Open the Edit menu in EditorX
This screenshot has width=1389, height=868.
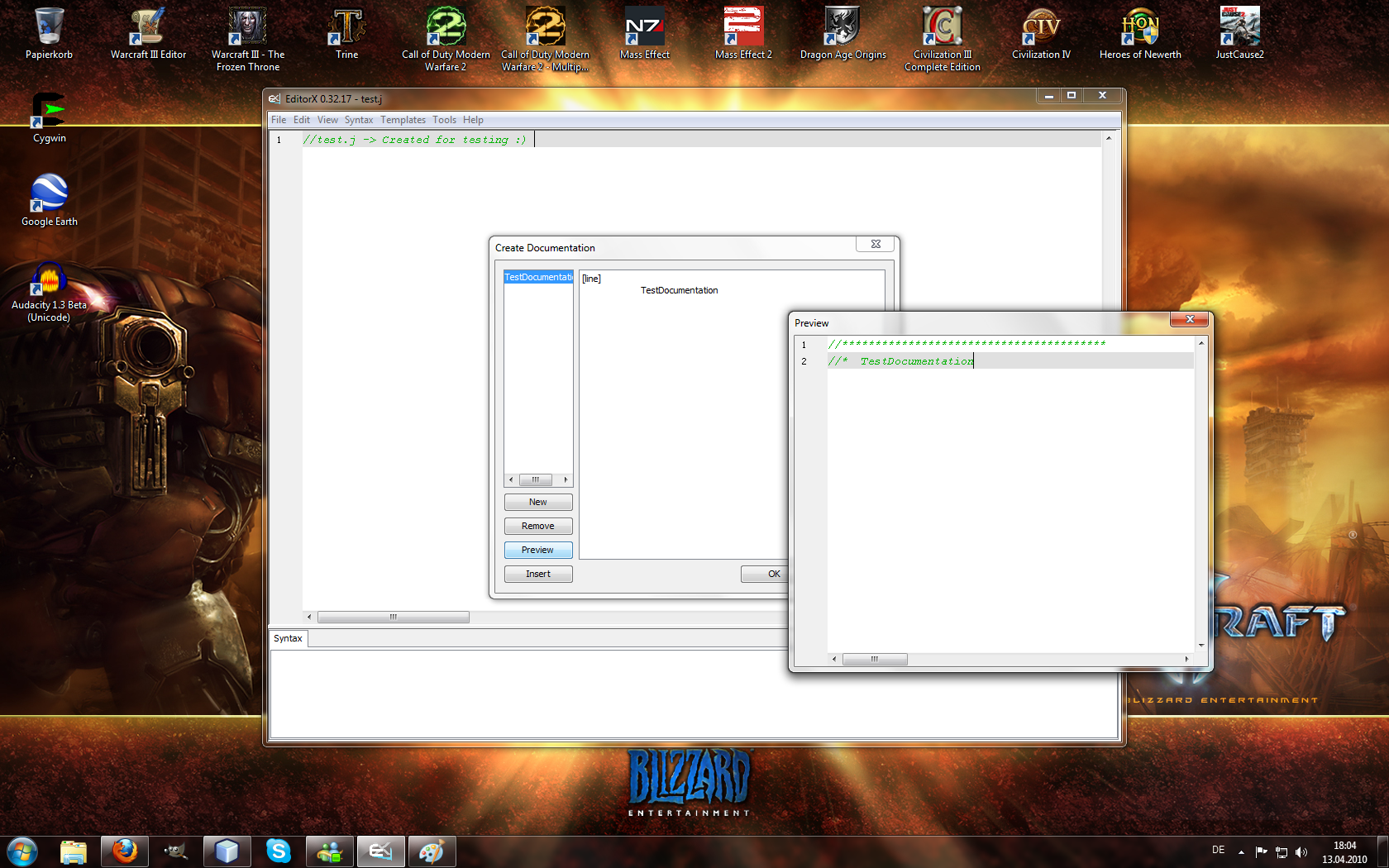(302, 120)
